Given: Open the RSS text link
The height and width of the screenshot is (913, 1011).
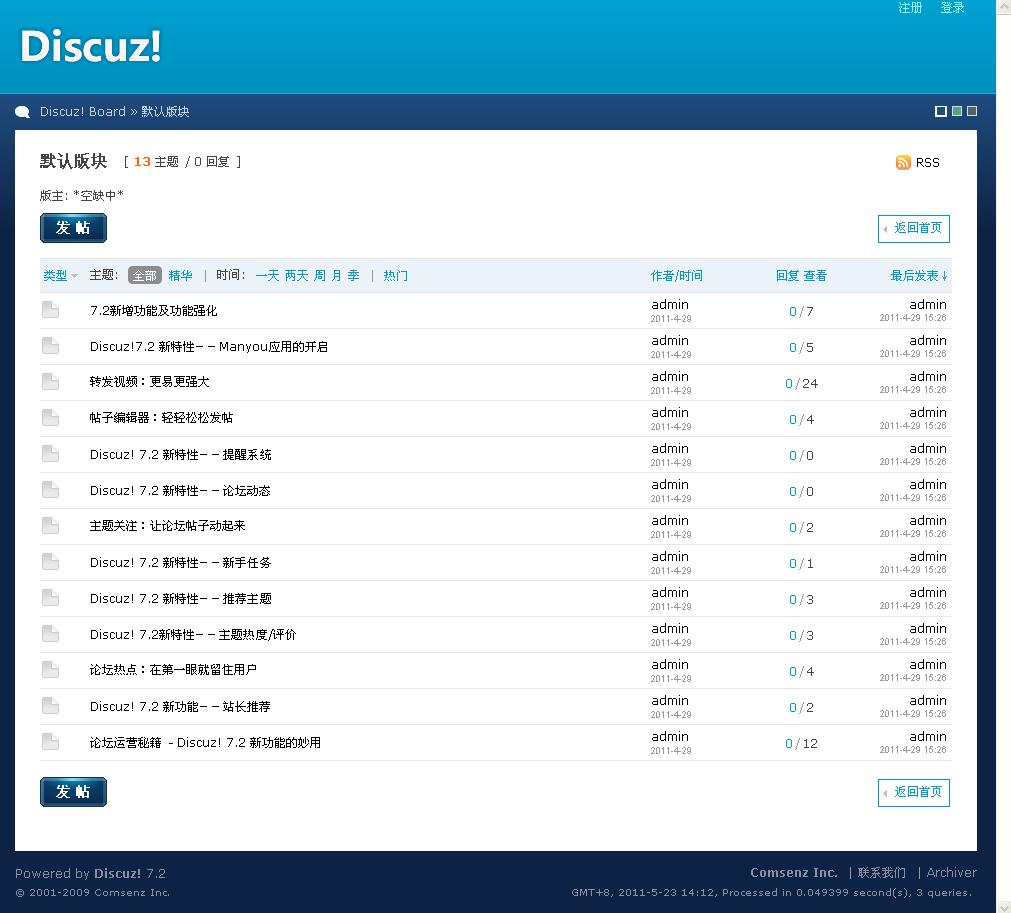Looking at the screenshot, I should click(927, 162).
